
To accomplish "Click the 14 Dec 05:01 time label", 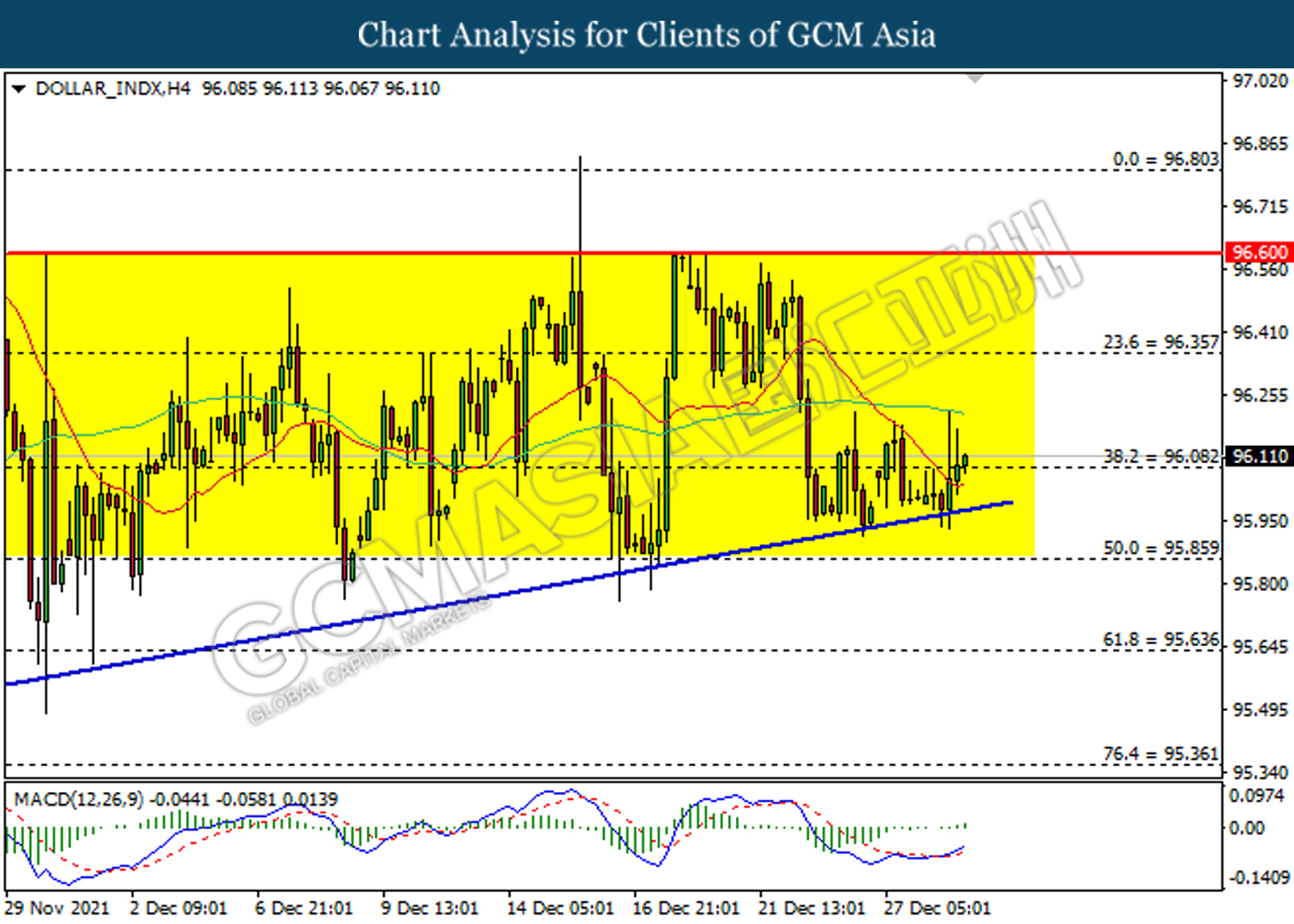I will (560, 908).
